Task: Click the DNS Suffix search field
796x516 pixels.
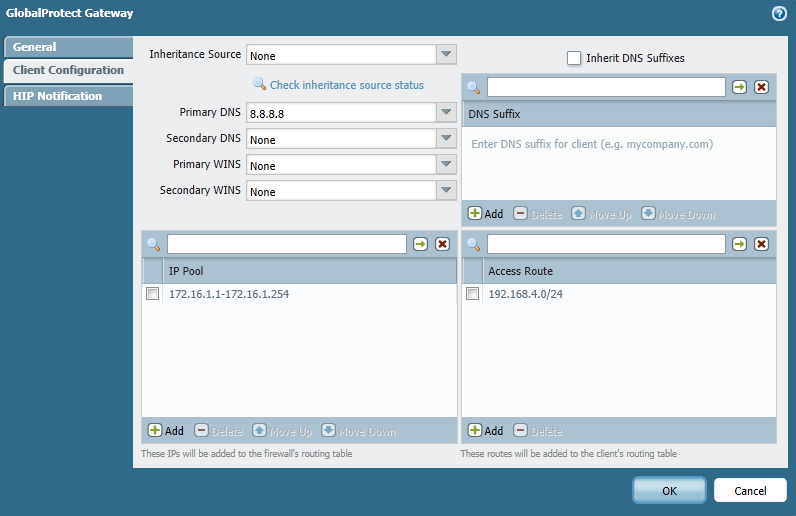Action: (606, 87)
